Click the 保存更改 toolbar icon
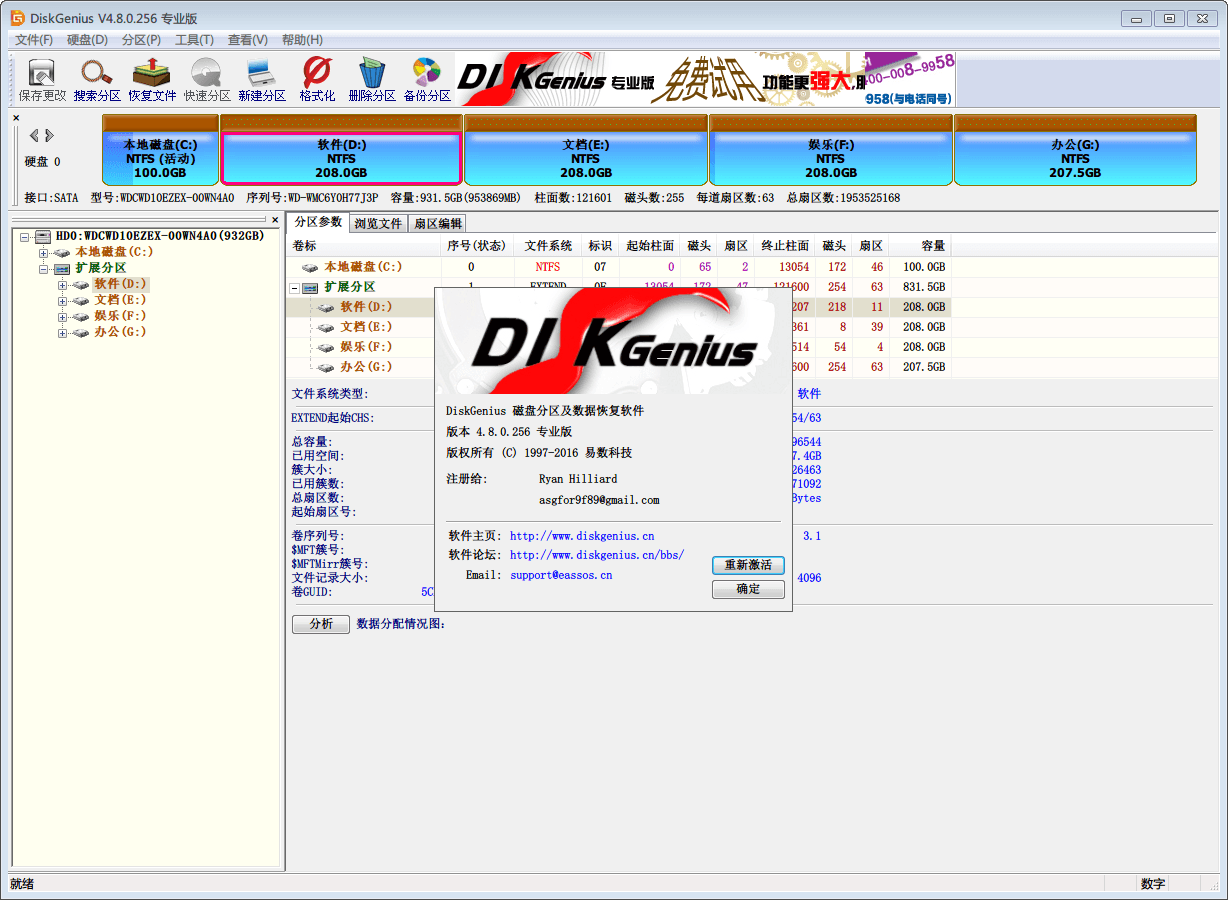This screenshot has width=1228, height=900. [42, 80]
